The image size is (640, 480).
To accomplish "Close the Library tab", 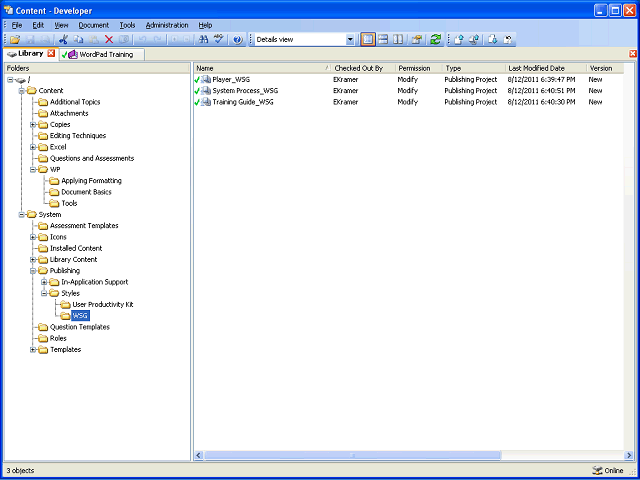I will [51, 53].
